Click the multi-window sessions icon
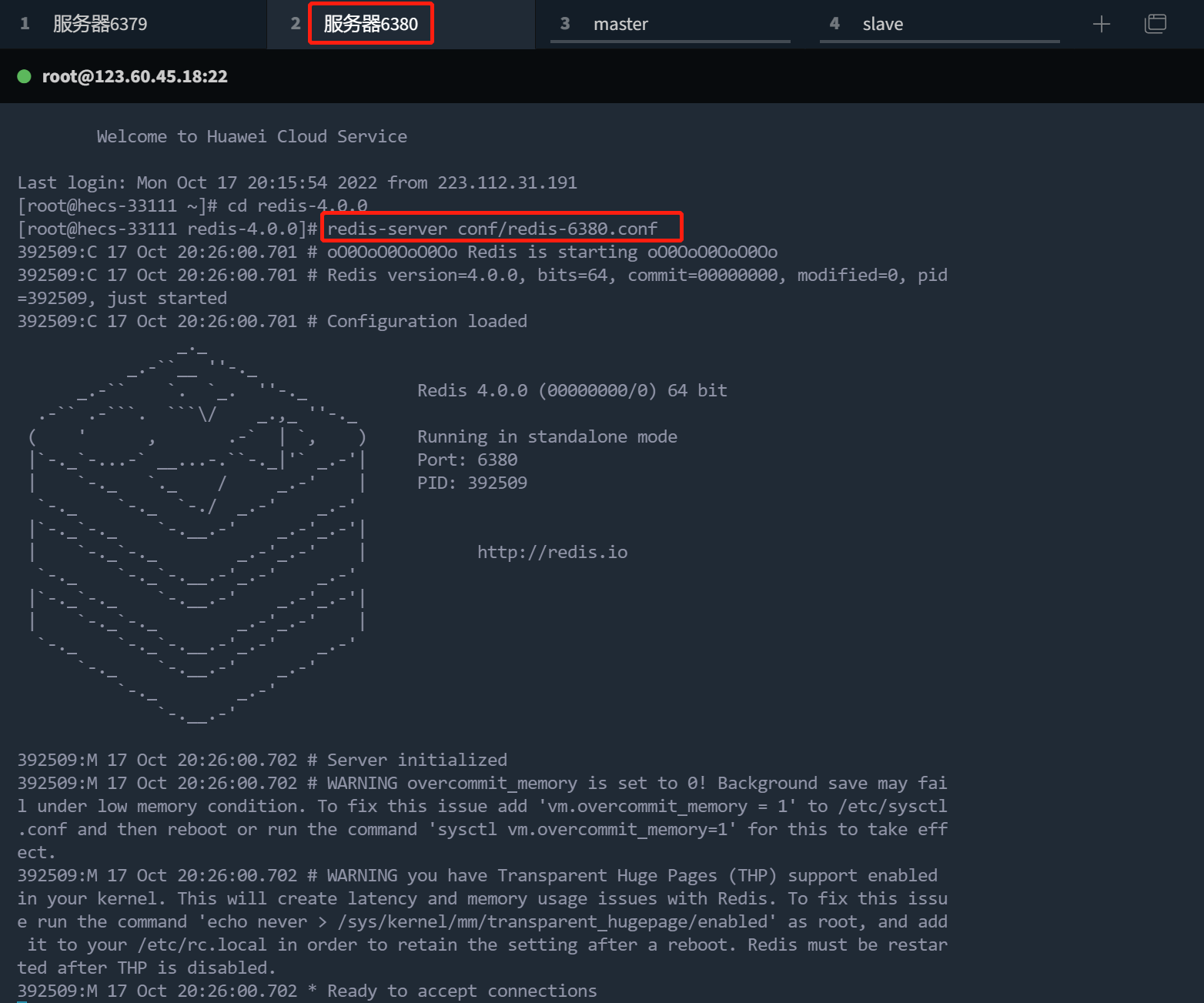The height and width of the screenshot is (1003, 1204). (x=1155, y=25)
